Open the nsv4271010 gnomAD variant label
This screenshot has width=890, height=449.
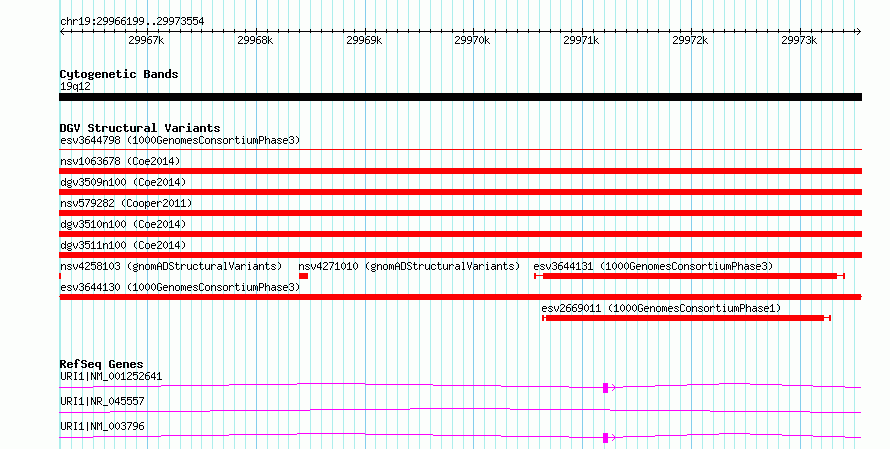(x=409, y=266)
